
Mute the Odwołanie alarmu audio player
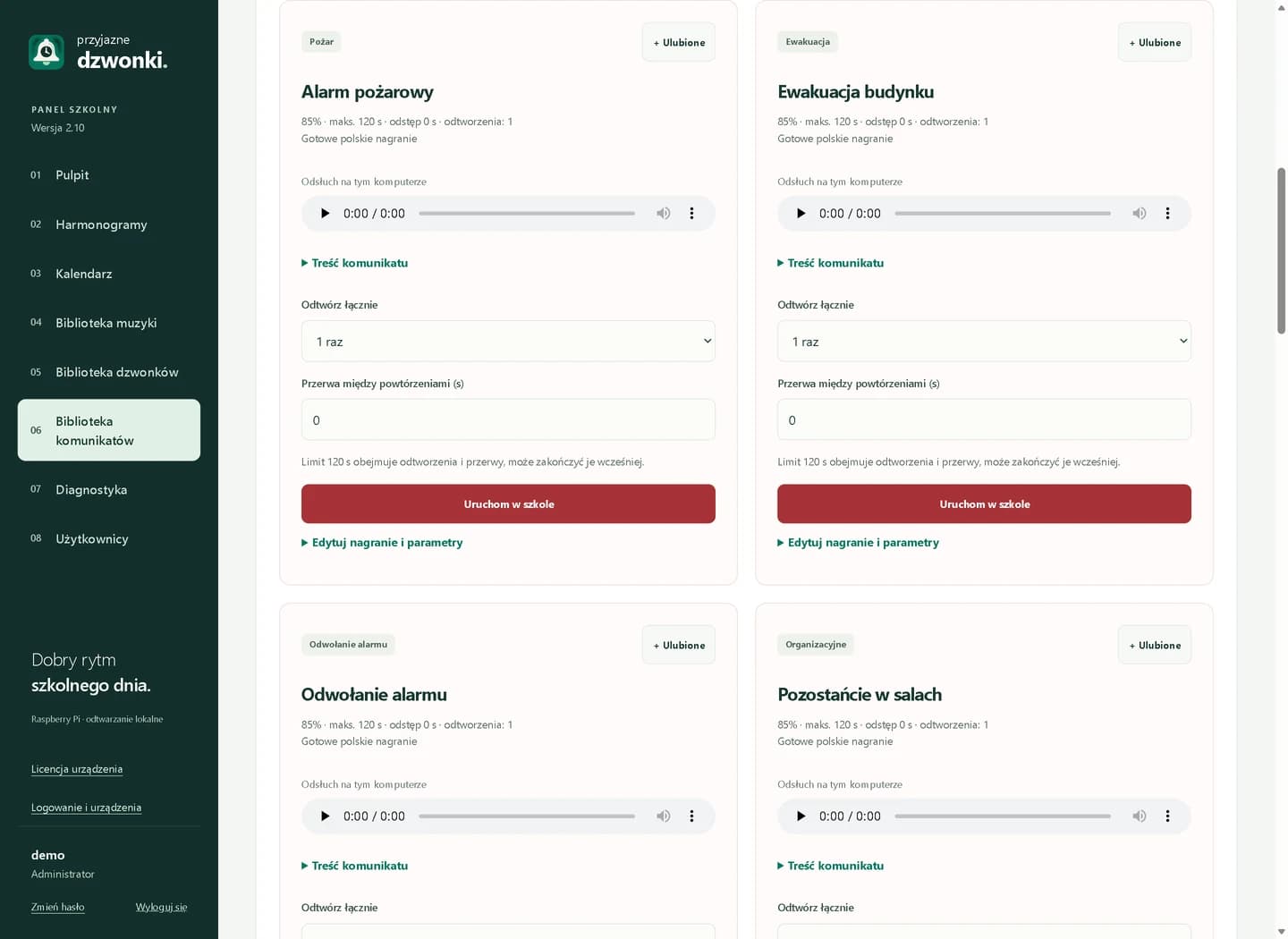pyautogui.click(x=663, y=816)
